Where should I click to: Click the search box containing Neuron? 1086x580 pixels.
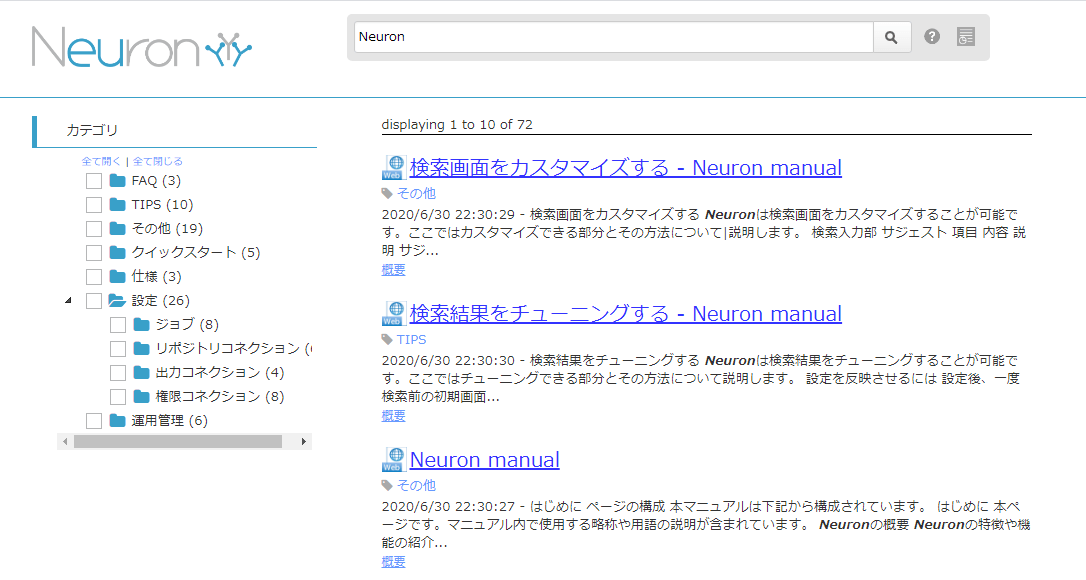click(614, 37)
